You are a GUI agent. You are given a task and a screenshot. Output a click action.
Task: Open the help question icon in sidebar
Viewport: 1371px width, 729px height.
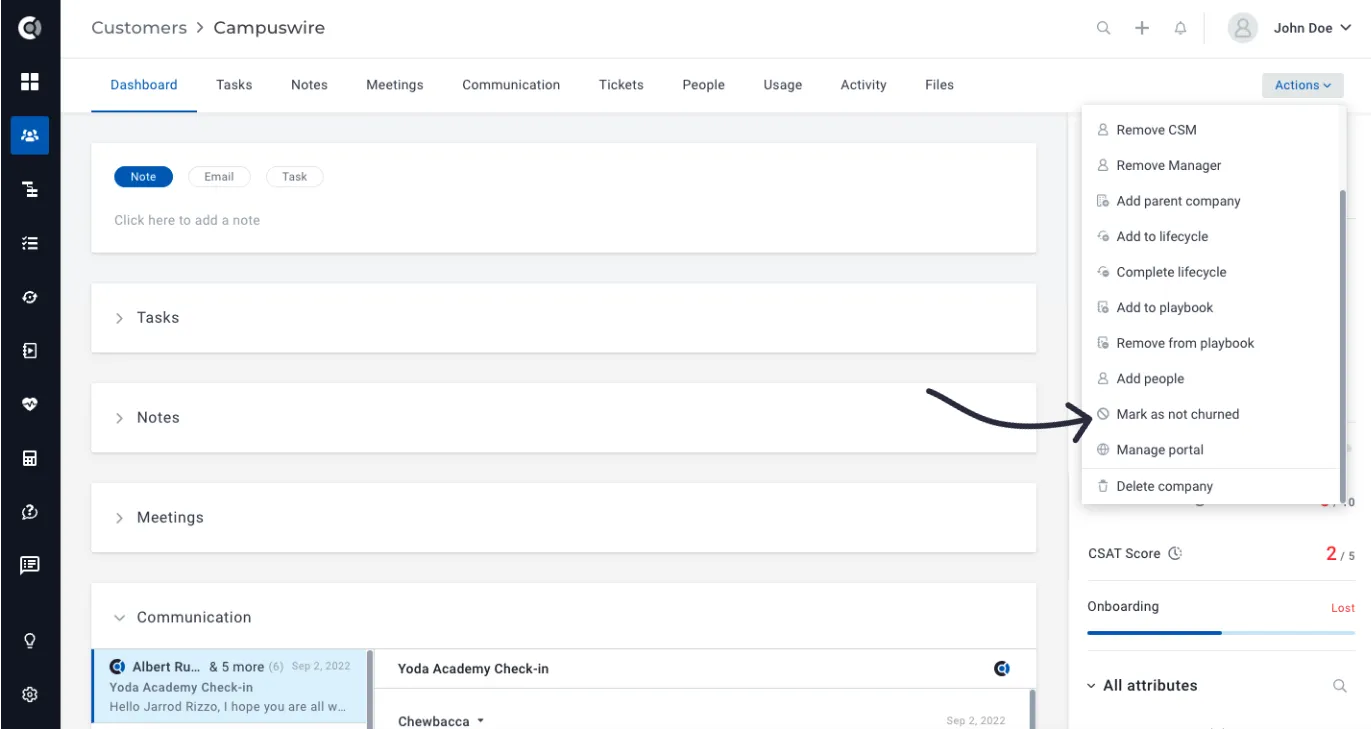coord(30,512)
